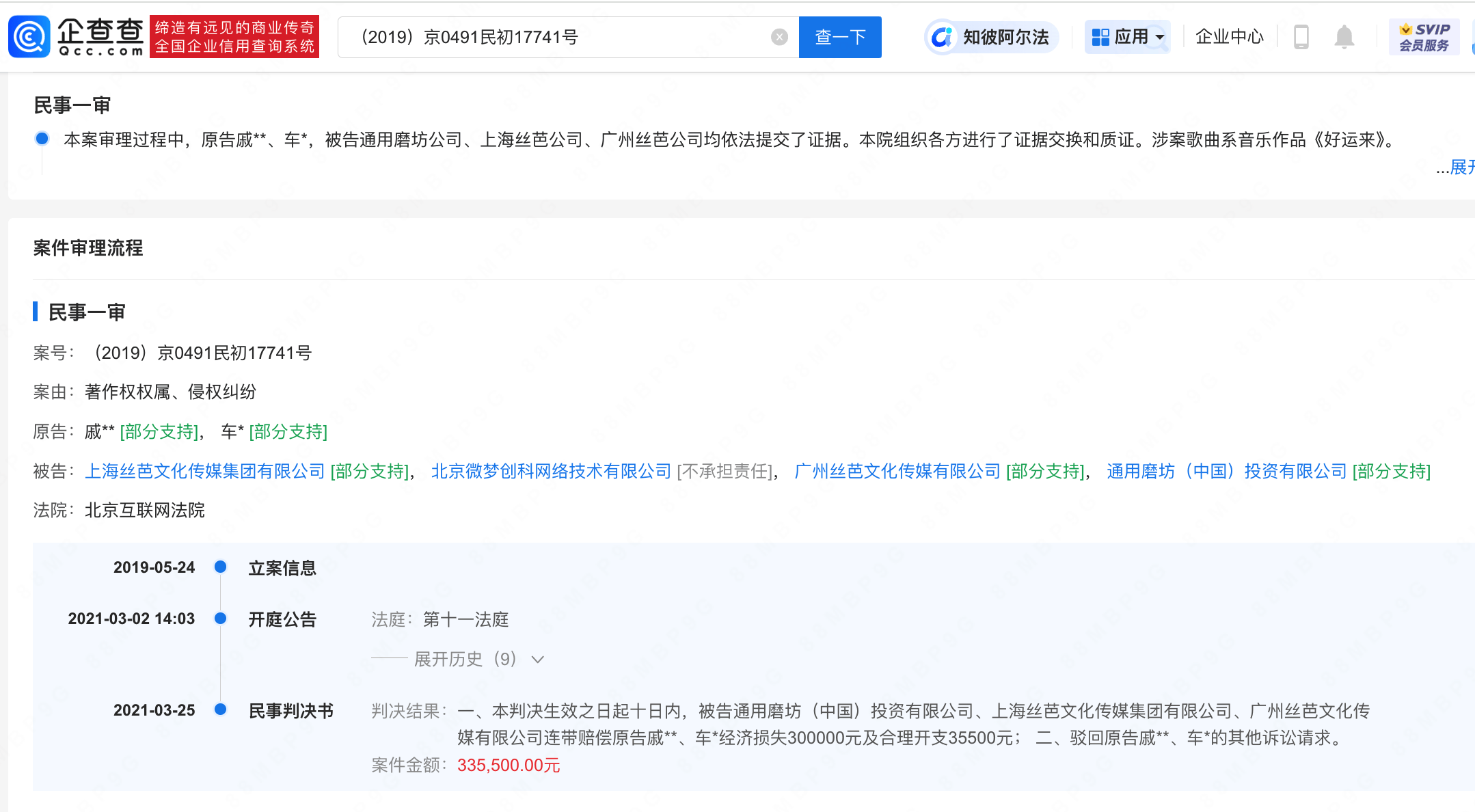1475x812 pixels.
Task: Click the 民事判决书 entry
Action: [291, 711]
